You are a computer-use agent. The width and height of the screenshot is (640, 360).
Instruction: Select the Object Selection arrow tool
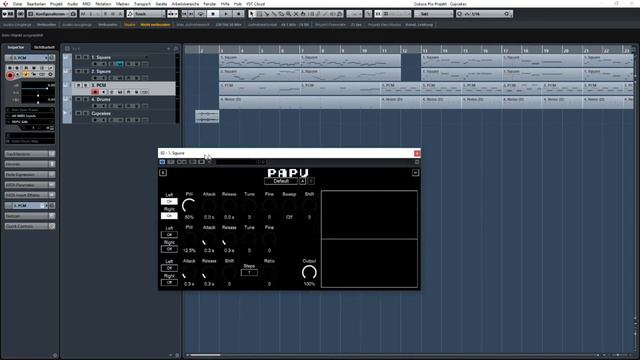(252, 14)
